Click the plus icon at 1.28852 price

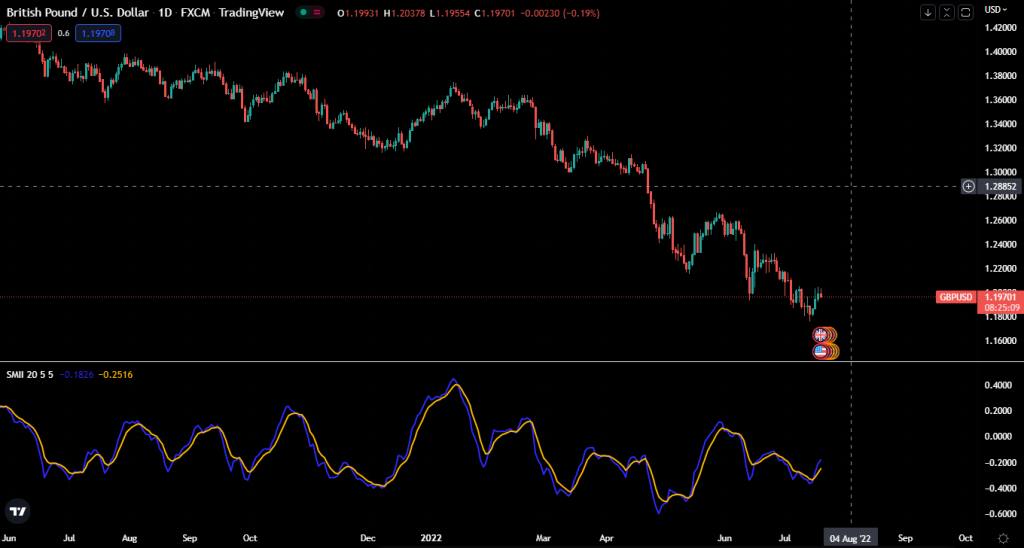tap(968, 186)
